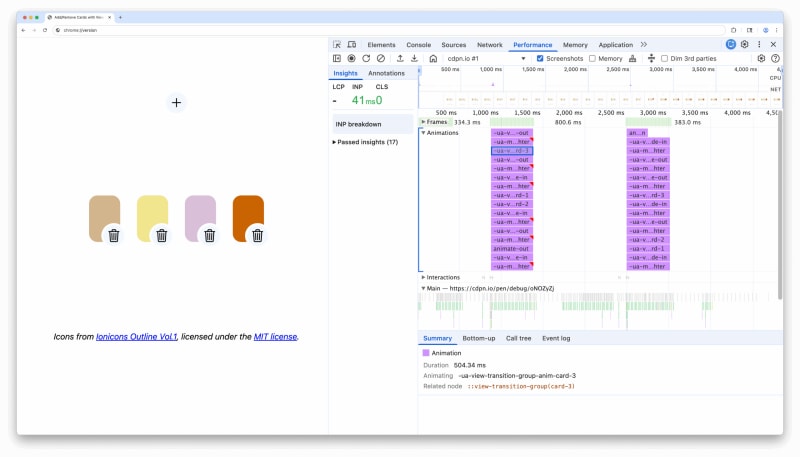Image resolution: width=800 pixels, height=457 pixels.
Task: Enable the Memory checkbox
Action: click(x=592, y=59)
